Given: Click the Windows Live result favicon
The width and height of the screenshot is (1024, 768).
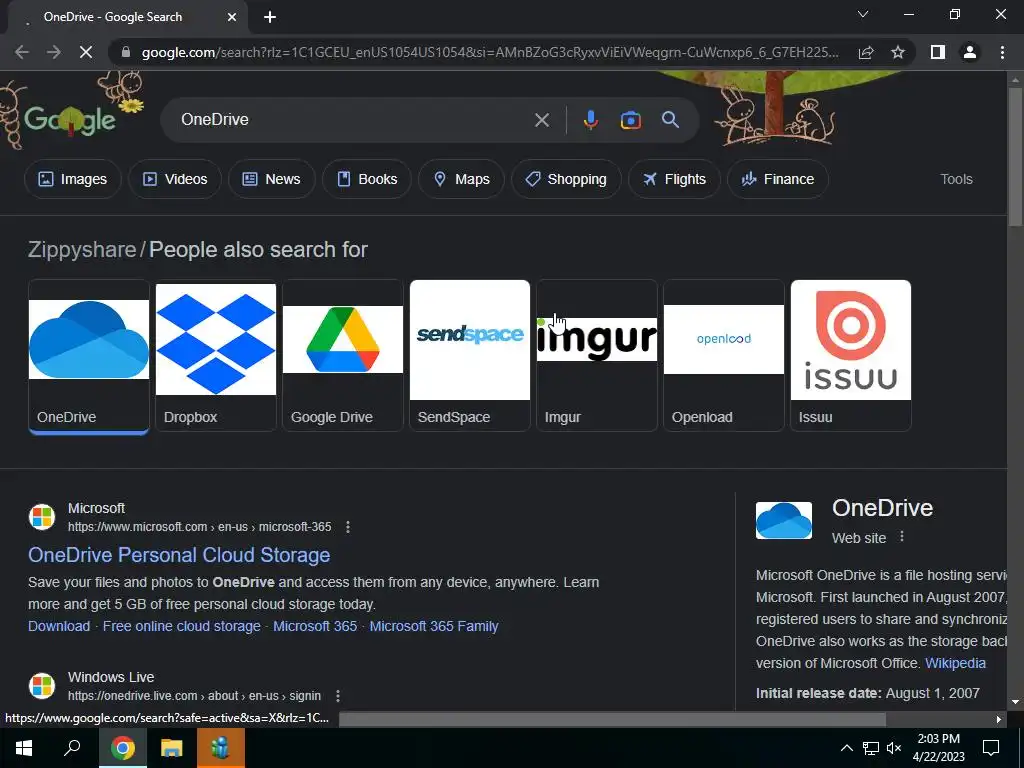Looking at the screenshot, I should pos(42,686).
